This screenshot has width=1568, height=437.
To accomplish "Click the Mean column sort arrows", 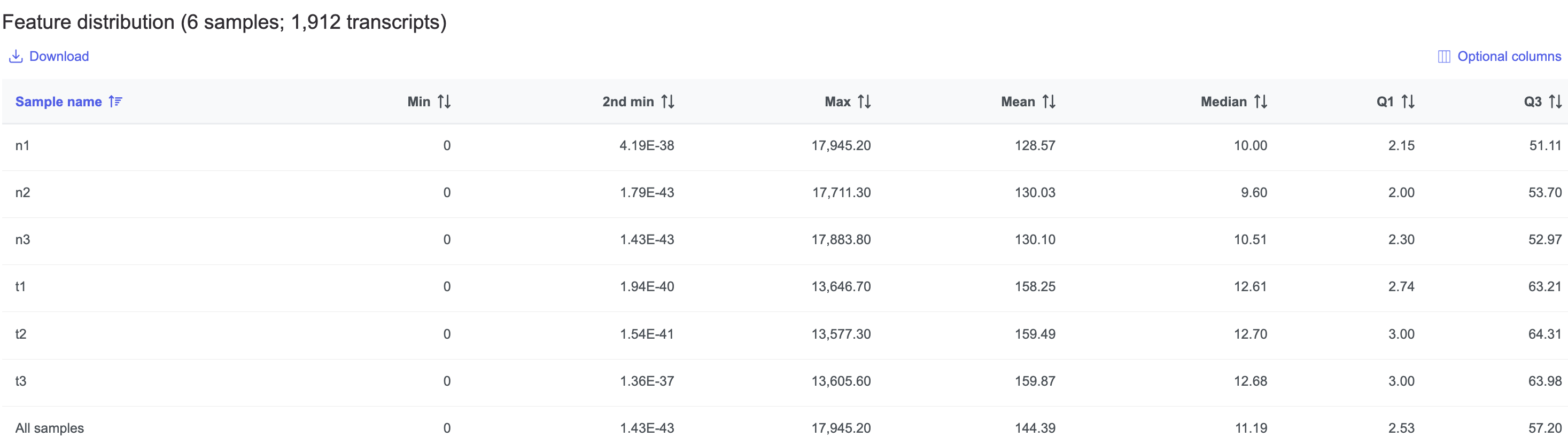I will tap(1049, 102).
